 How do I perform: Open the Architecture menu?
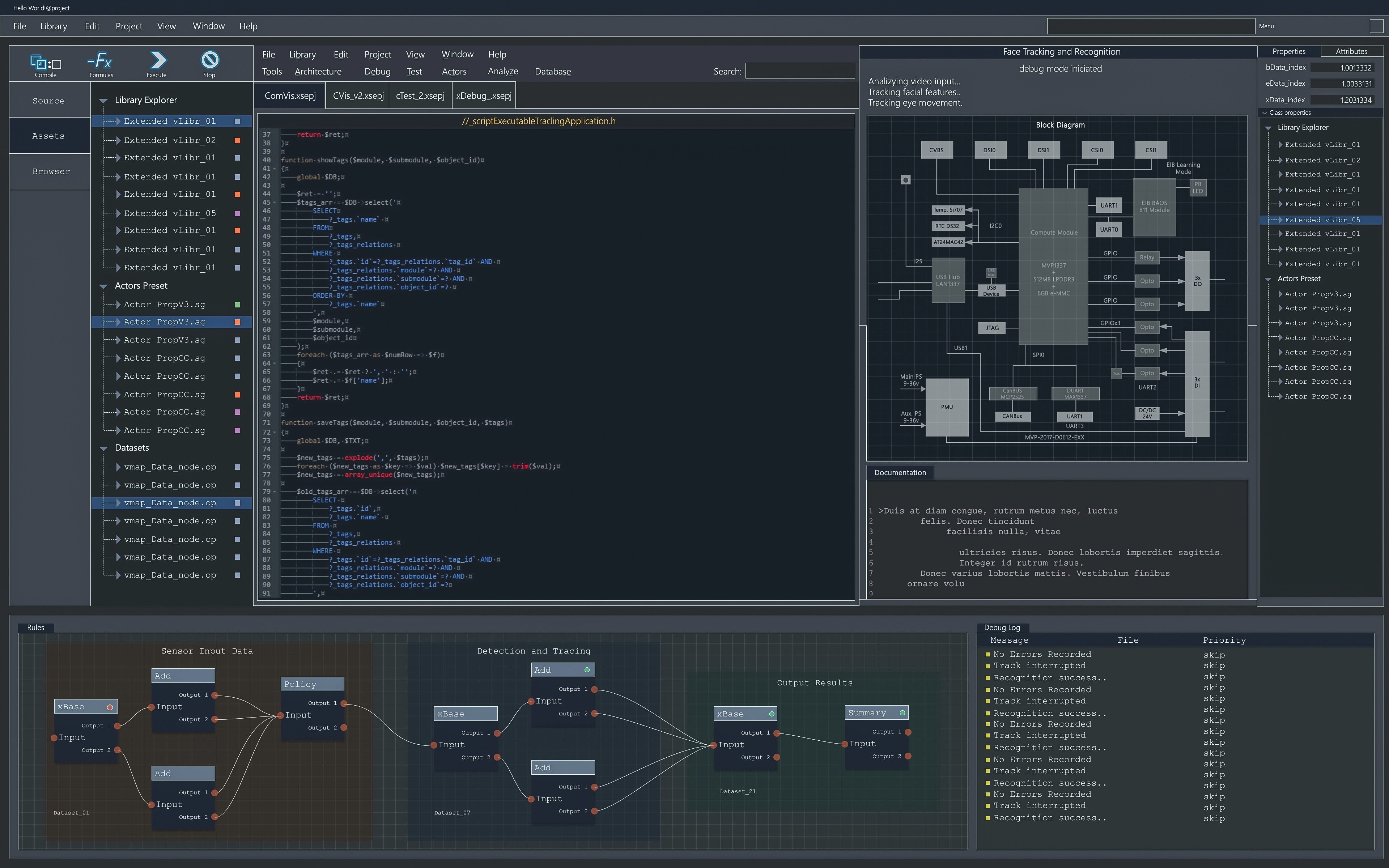318,72
